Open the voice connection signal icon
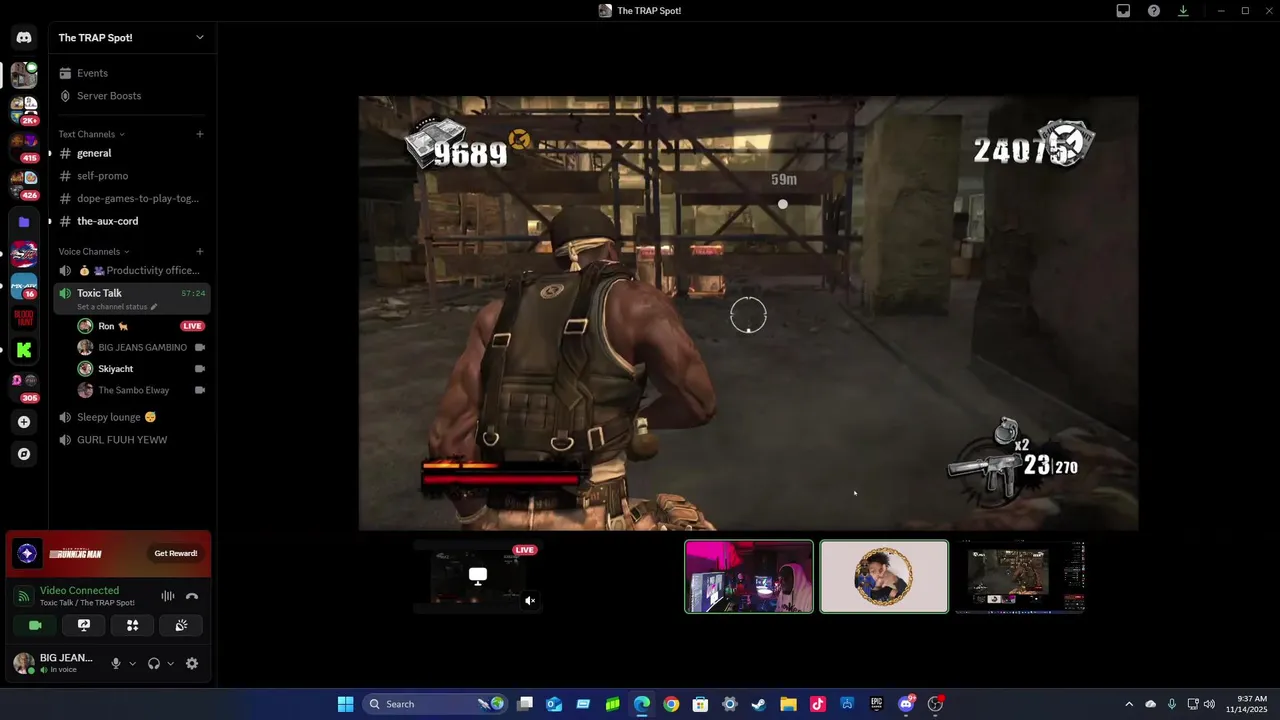Screen dimensions: 1280x720 [x=23, y=596]
